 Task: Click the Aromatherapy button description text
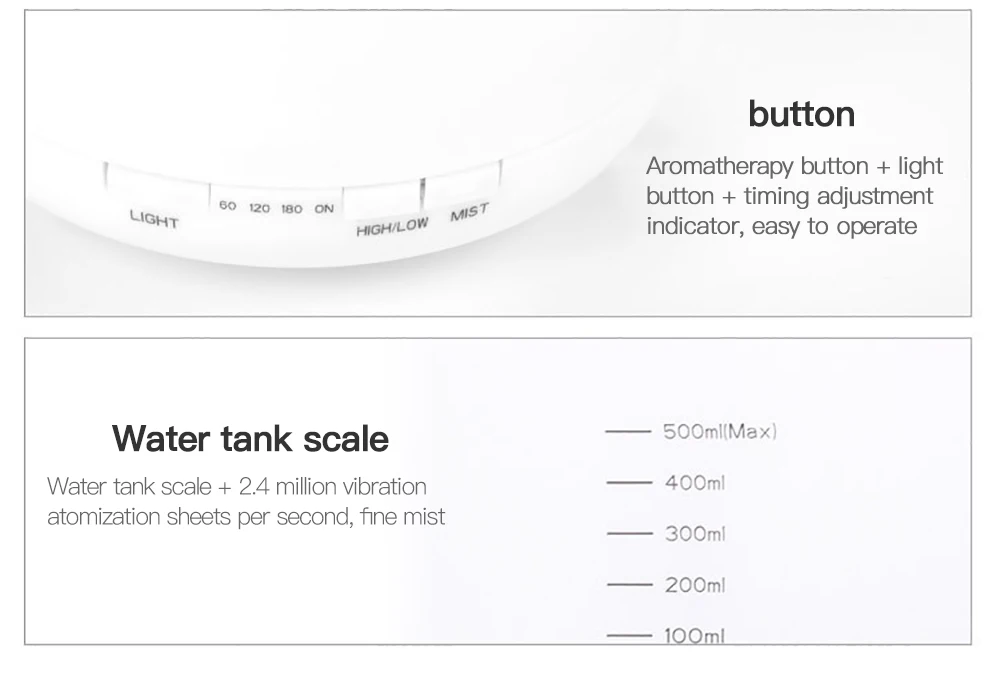tap(795, 196)
